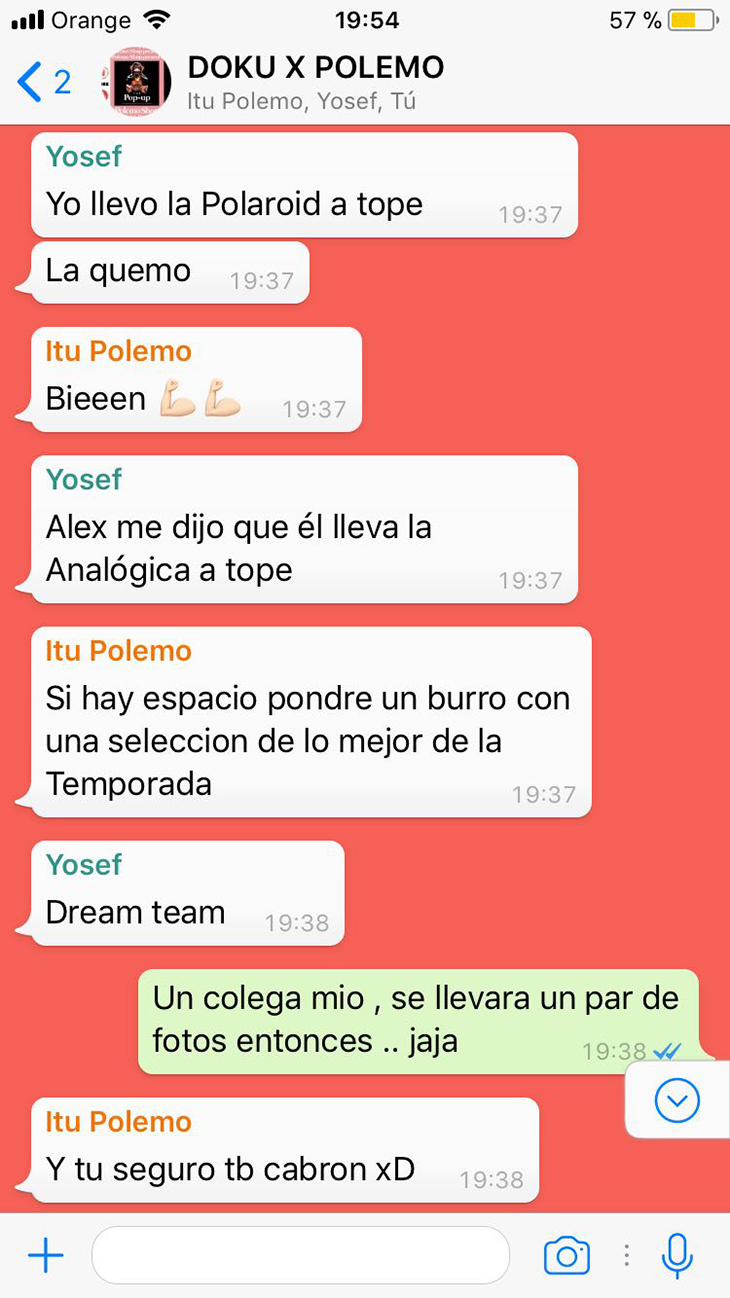
Task: Tap the microphone voice message icon
Action: (677, 1255)
